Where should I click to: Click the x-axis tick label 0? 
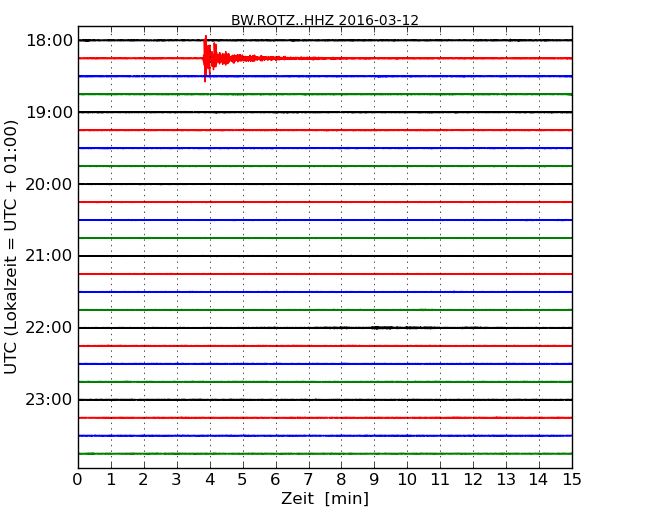coord(78,479)
